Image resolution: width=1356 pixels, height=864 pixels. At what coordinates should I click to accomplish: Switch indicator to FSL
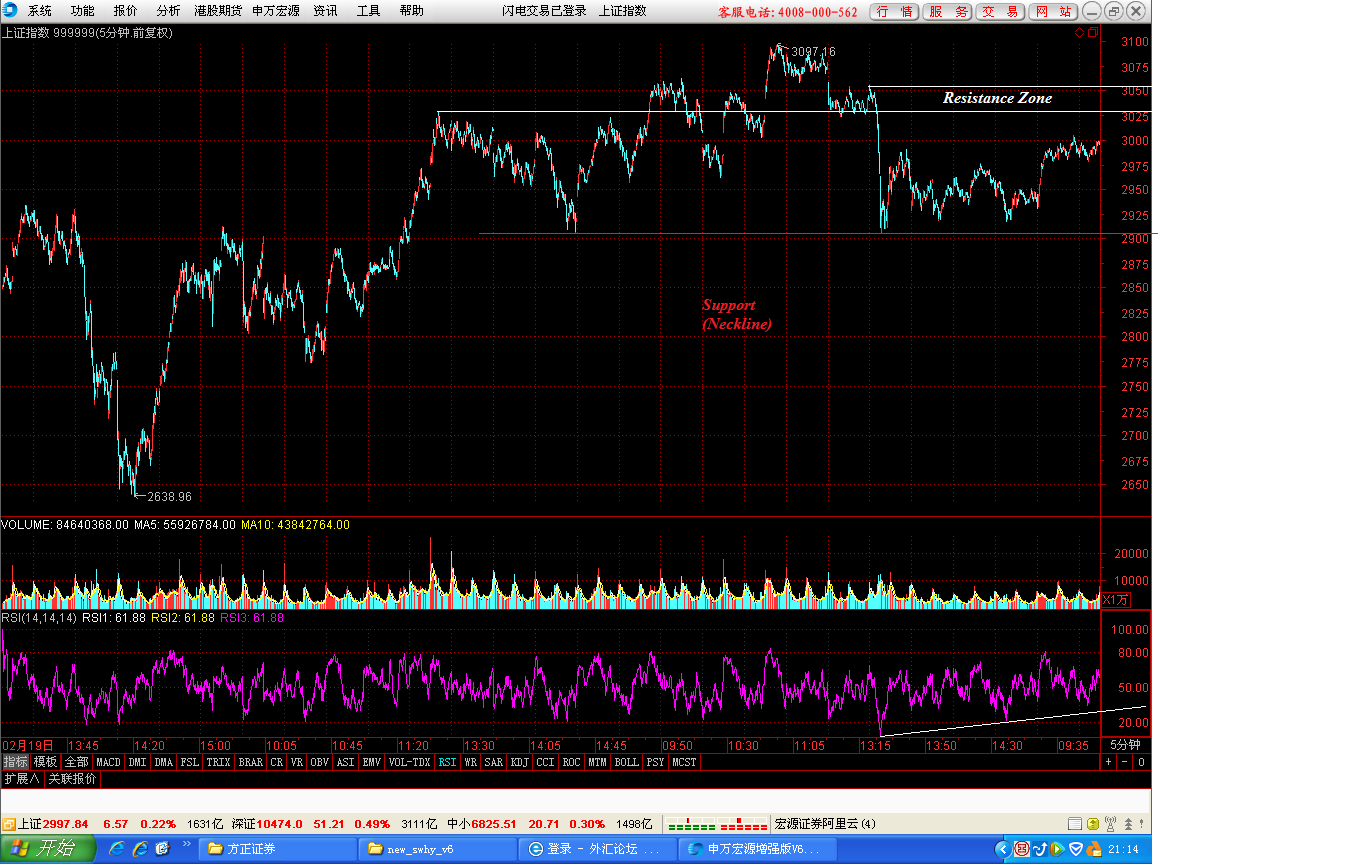coord(190,762)
